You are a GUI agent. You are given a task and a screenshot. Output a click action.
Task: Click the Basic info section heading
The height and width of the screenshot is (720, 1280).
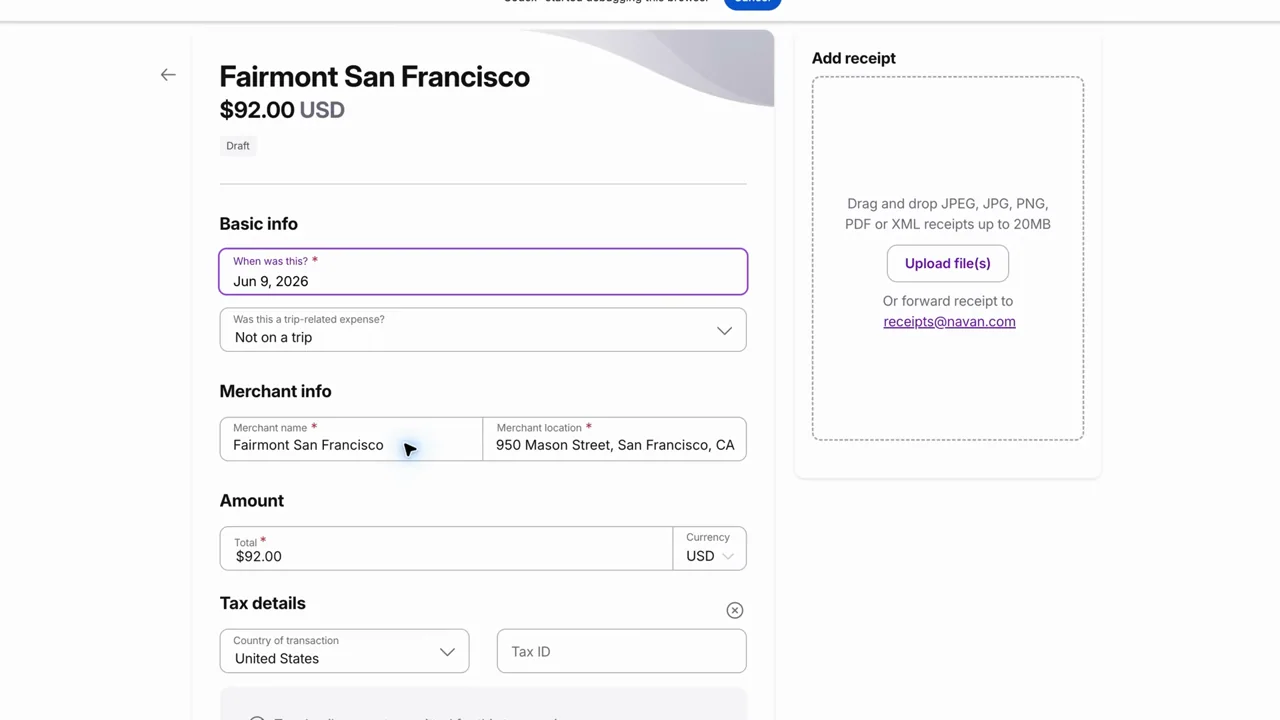pos(259,224)
